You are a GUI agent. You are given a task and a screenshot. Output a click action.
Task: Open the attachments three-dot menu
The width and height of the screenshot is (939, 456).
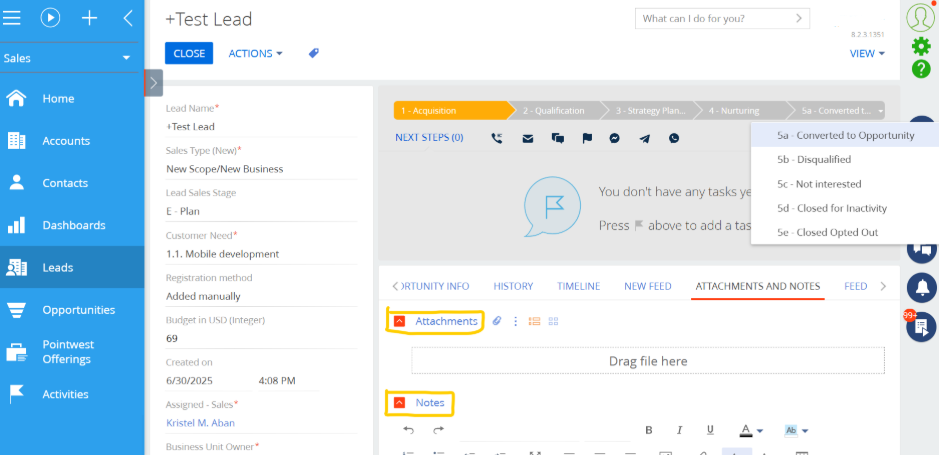516,321
